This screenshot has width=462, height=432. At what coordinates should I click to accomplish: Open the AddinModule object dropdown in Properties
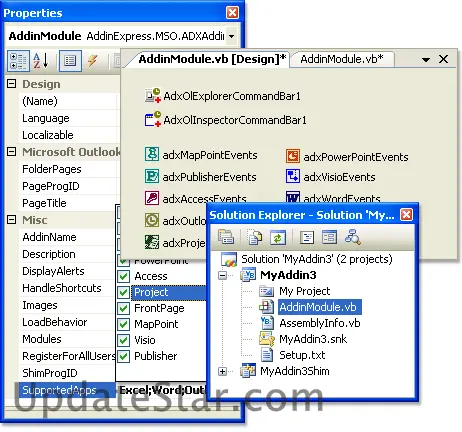click(x=232, y=36)
